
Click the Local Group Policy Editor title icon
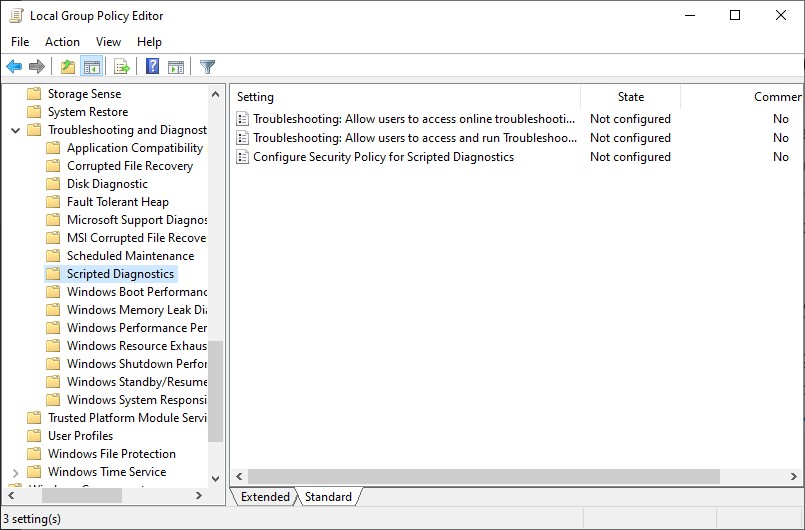pyautogui.click(x=16, y=15)
